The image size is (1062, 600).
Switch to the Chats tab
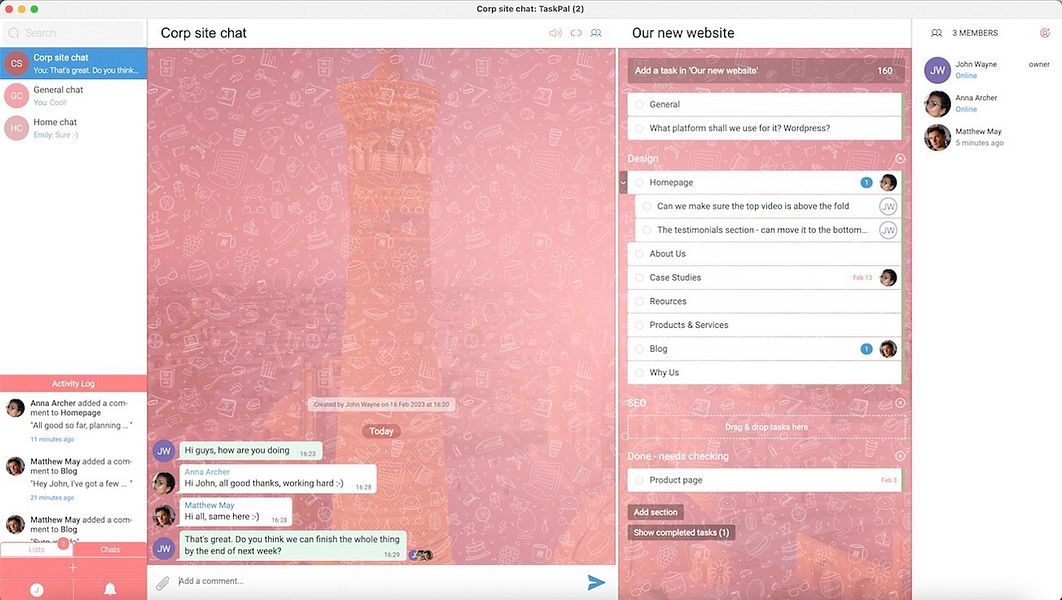click(x=109, y=549)
